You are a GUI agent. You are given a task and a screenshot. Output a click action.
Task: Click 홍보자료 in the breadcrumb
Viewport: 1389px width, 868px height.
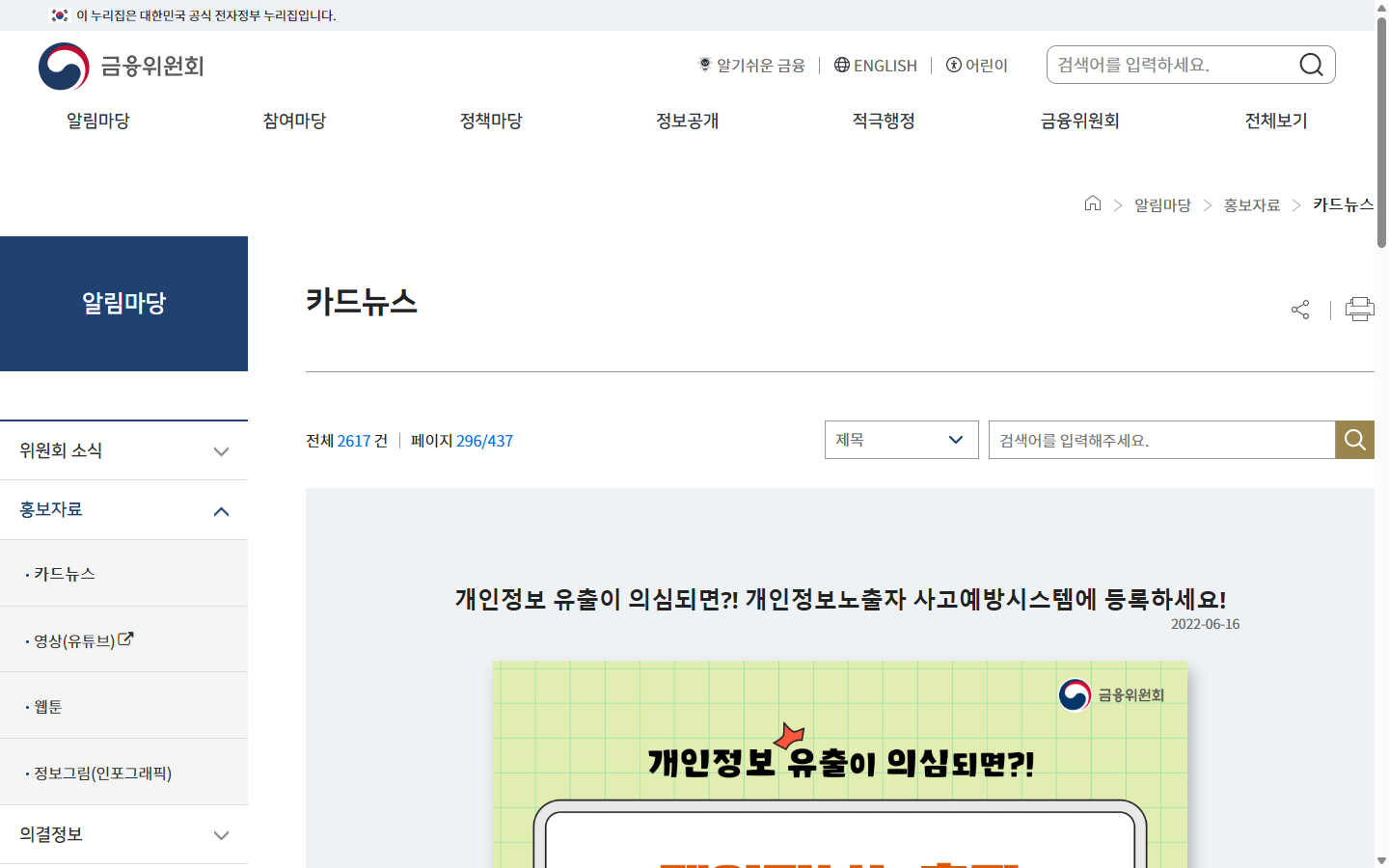pos(1252,204)
